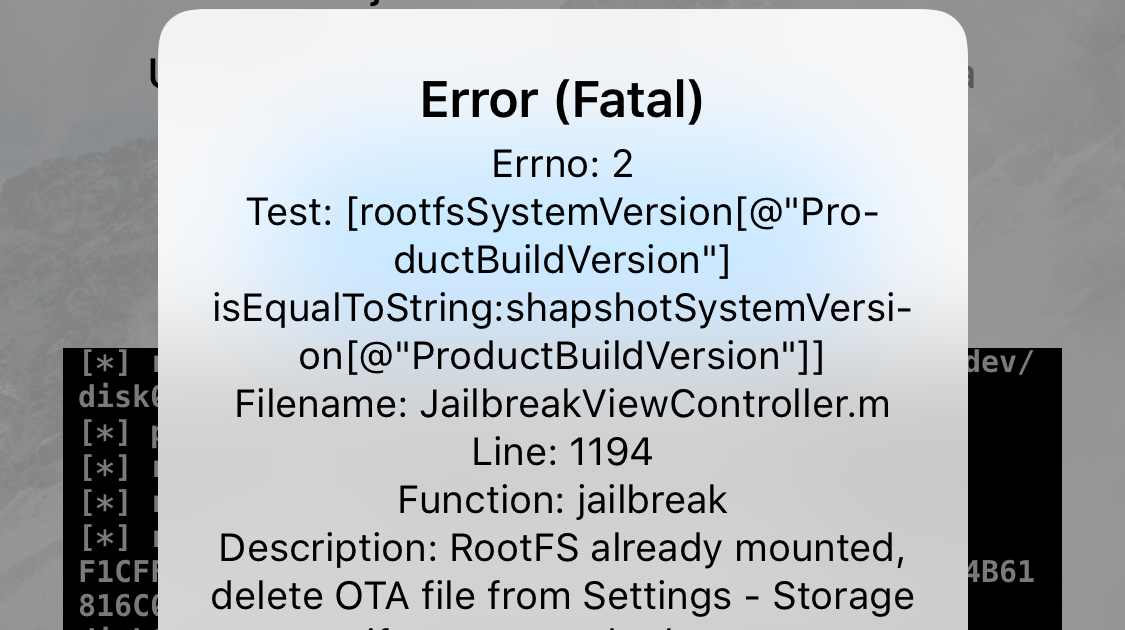Click the partly hidden "U" label behind dialog
This screenshot has width=1125, height=630.
tap(153, 74)
